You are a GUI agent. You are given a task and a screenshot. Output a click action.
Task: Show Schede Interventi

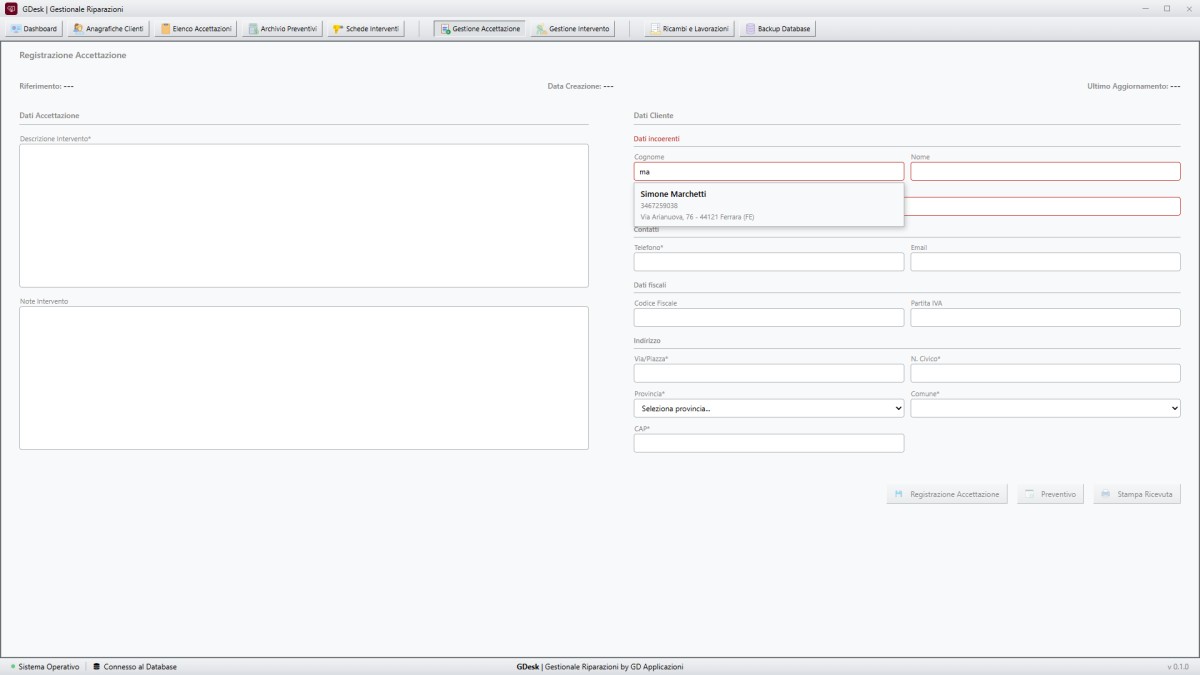pyautogui.click(x=366, y=29)
